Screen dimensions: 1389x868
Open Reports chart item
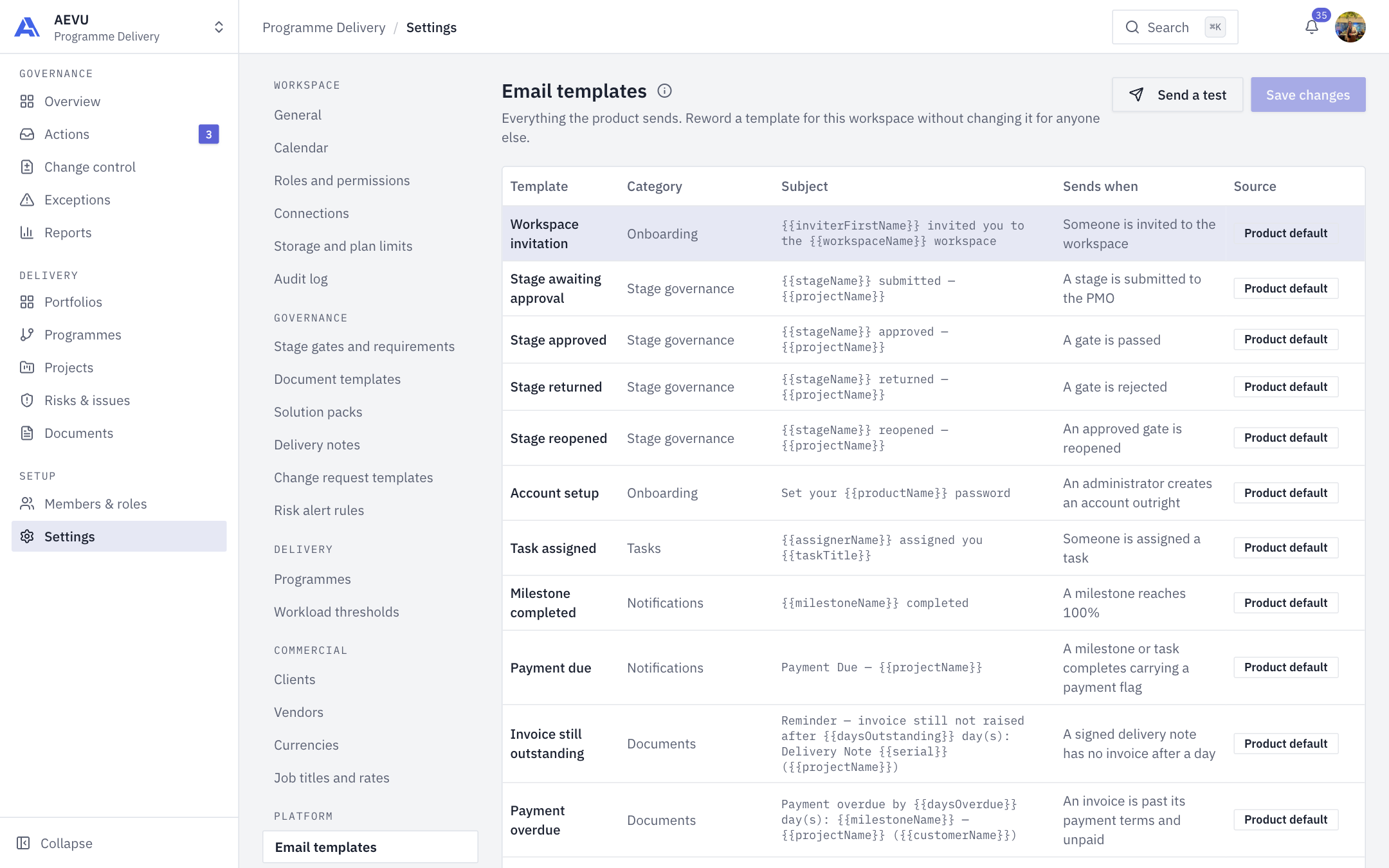coord(119,233)
